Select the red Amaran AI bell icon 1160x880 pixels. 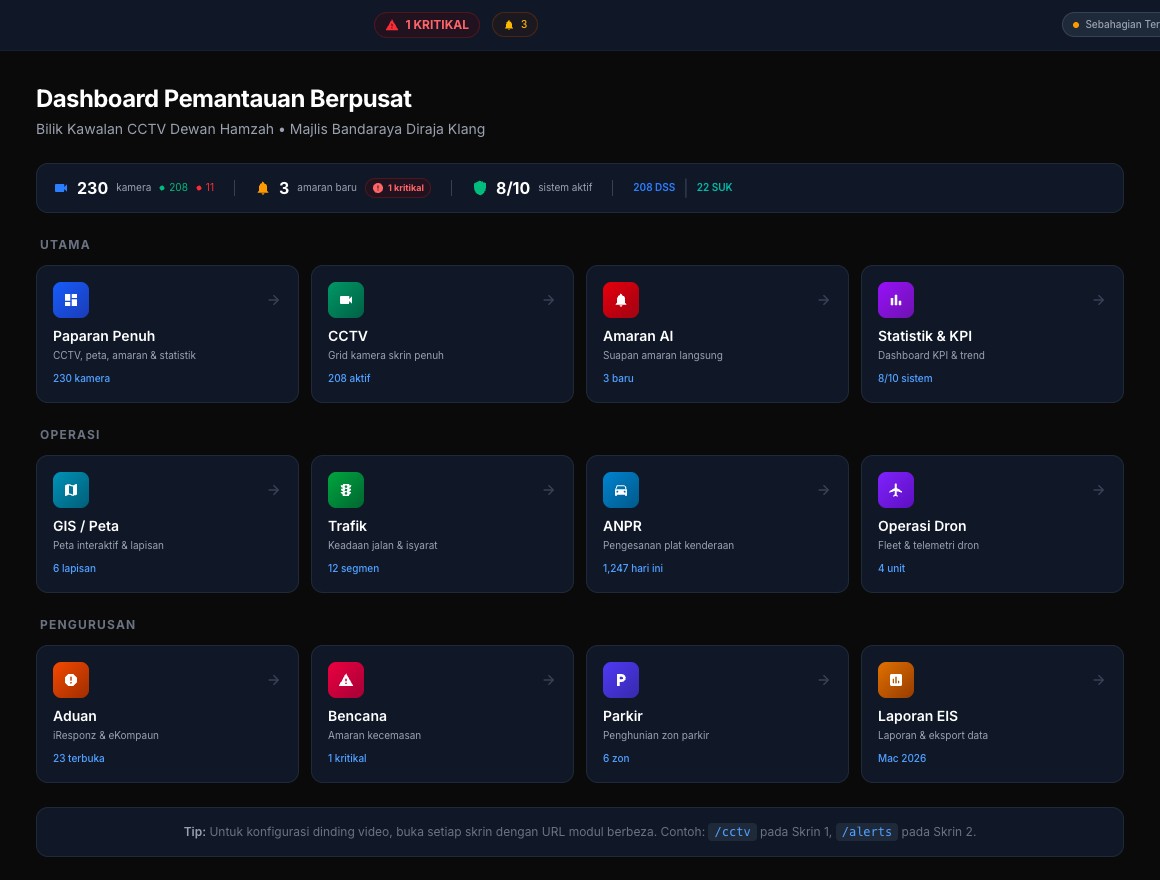coord(621,300)
